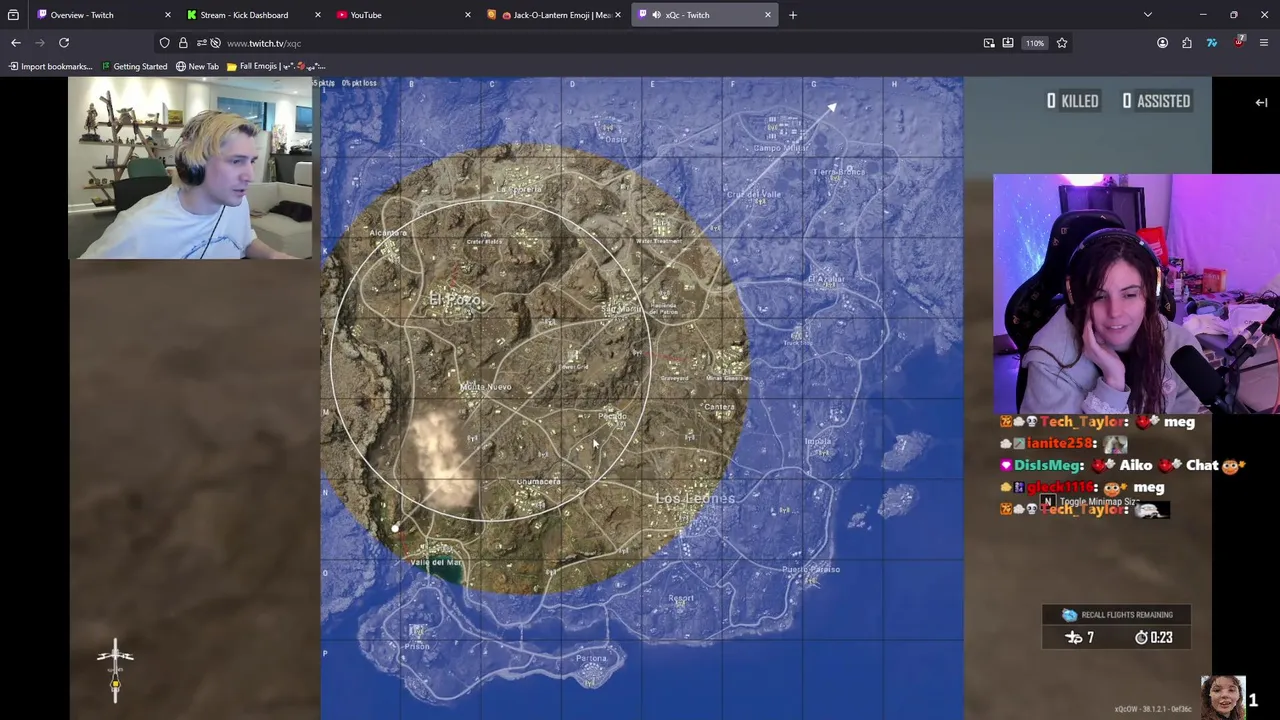Viewport: 1280px width, 720px height.
Task: Click the El Pozo map label
Action: click(x=456, y=299)
